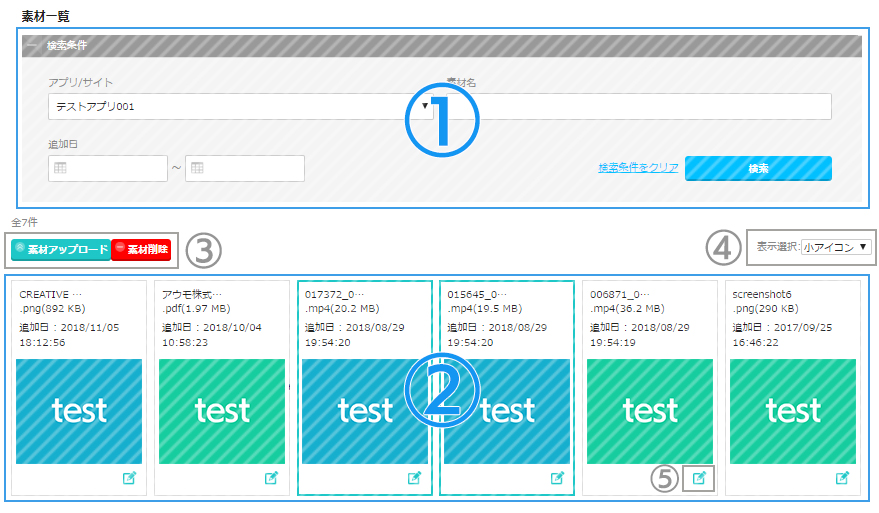Click edit icon on CREATIVE .png card
The height and width of the screenshot is (513, 879).
pyautogui.click(x=129, y=478)
